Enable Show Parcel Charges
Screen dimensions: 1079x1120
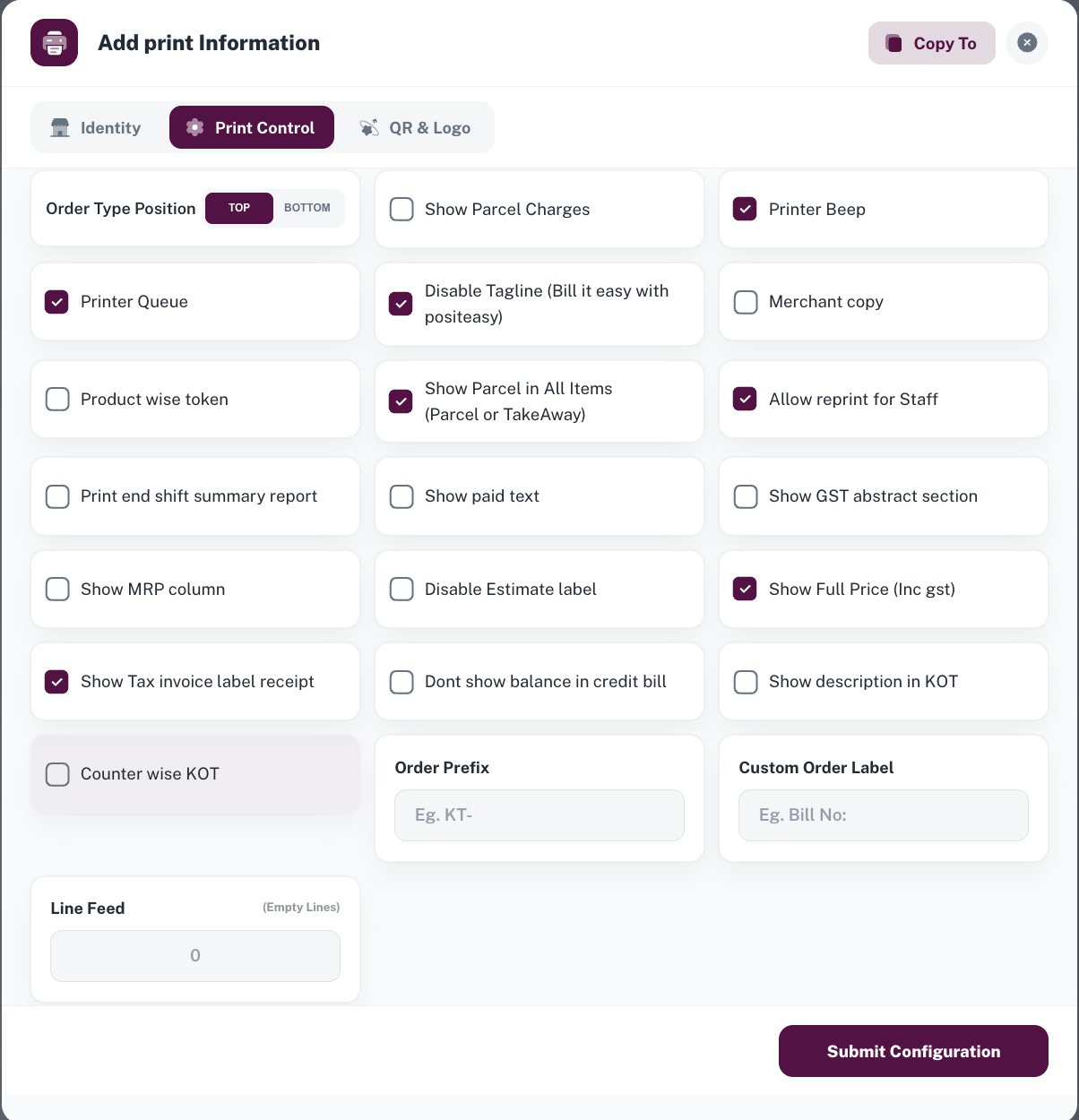[401, 209]
